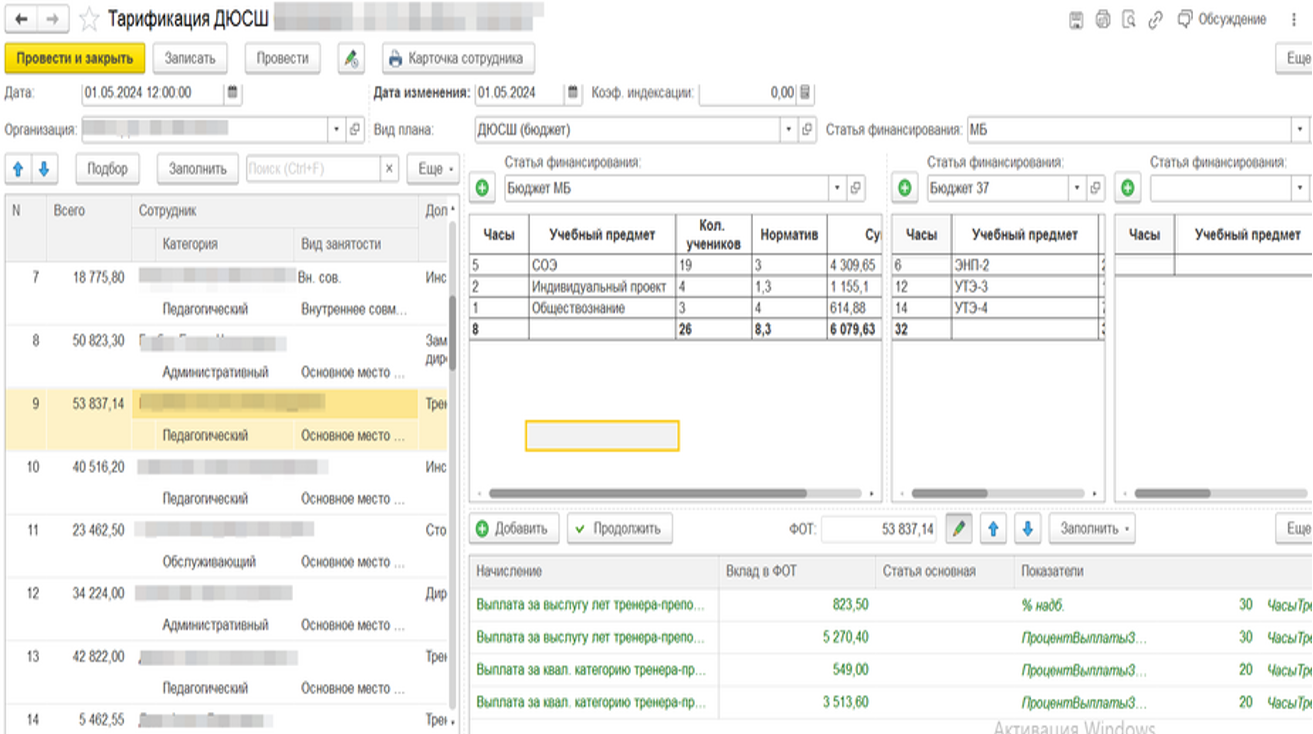Click the back navigation arrow
This screenshot has height=734, width=1313.
click(21, 19)
